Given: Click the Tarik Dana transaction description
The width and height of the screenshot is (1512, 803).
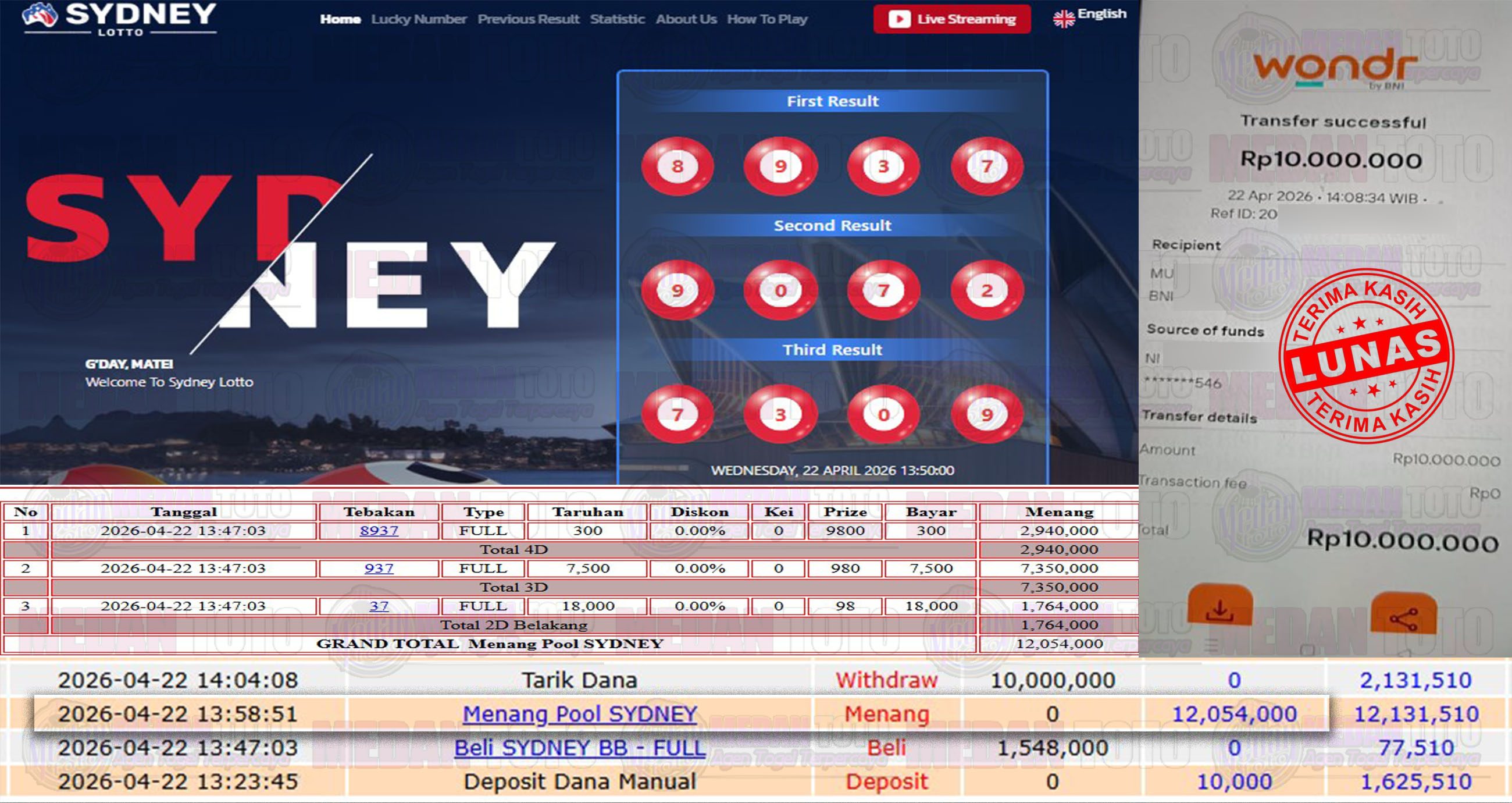Looking at the screenshot, I should click(580, 680).
